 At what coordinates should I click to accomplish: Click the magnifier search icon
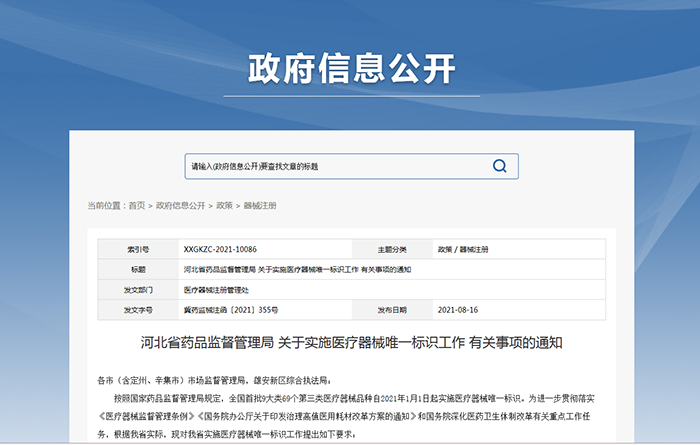(x=502, y=166)
